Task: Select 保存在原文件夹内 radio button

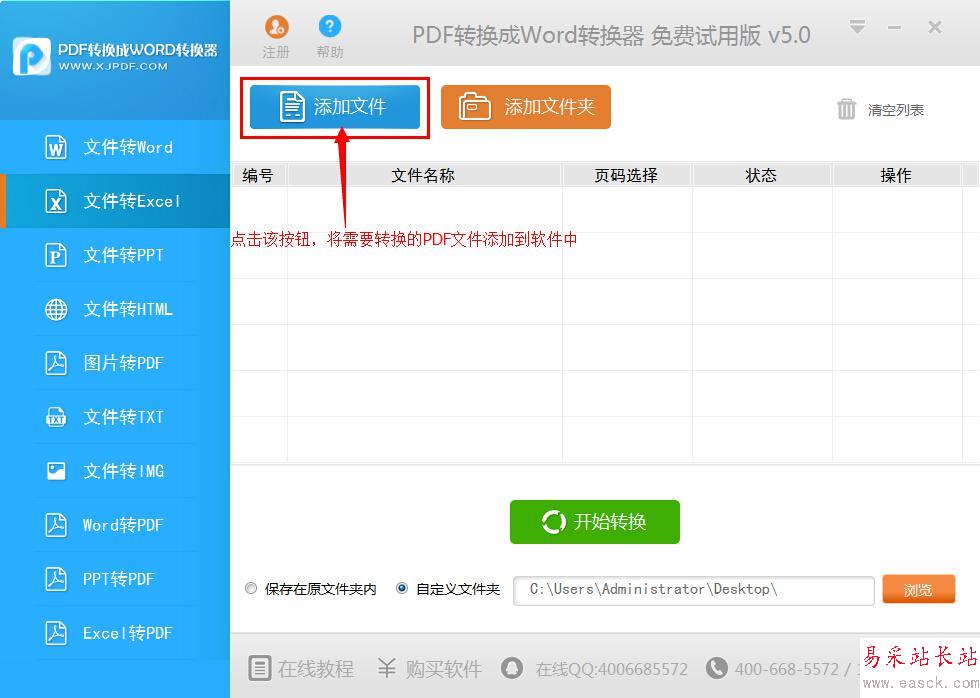Action: pos(251,589)
